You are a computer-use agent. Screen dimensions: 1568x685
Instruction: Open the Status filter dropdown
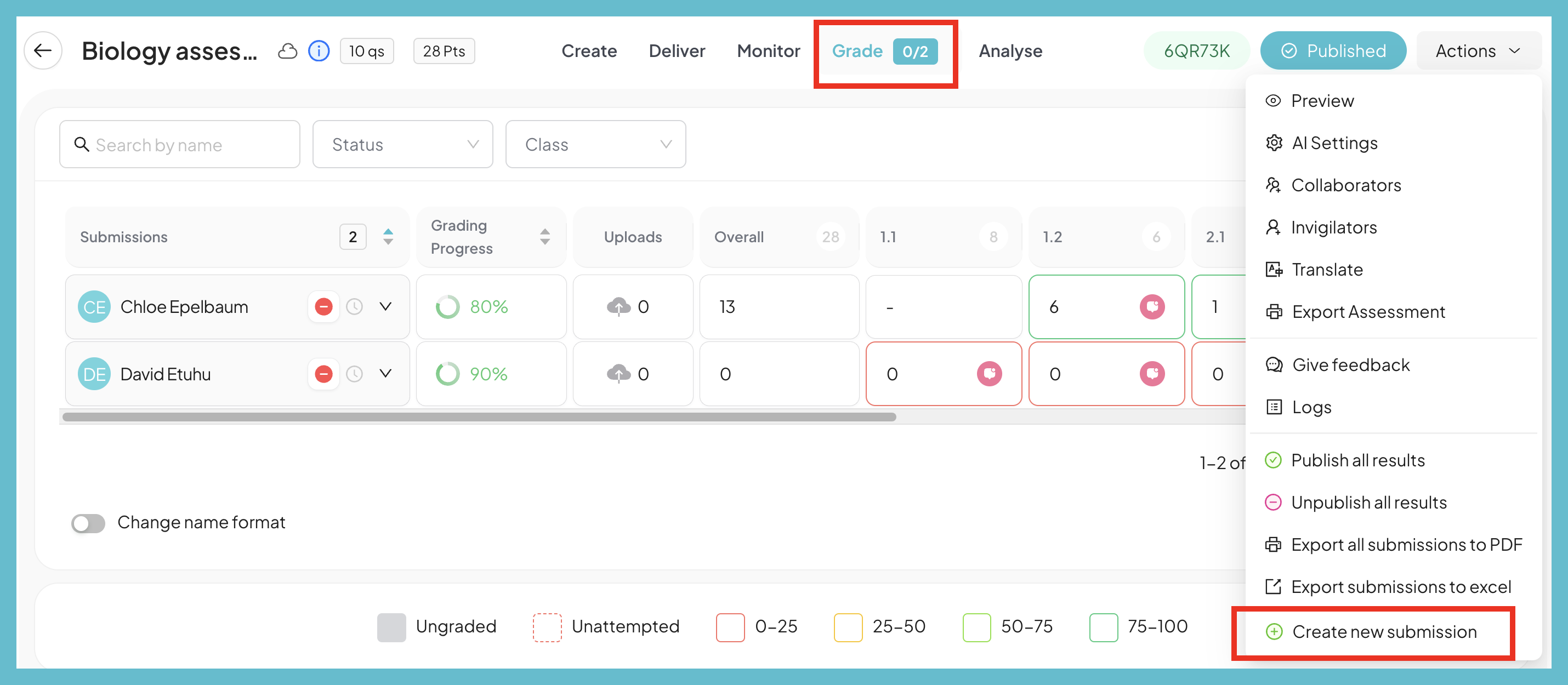(402, 144)
